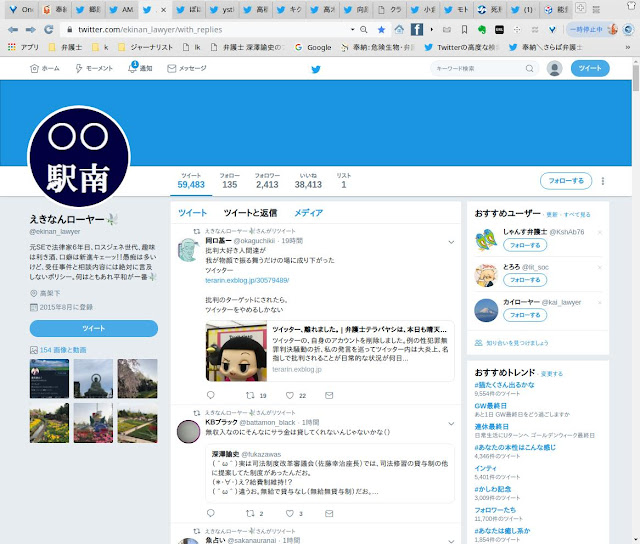Expand options chevron on KBブラック tweet
Viewport: 640px width, 544px height.
451,424
